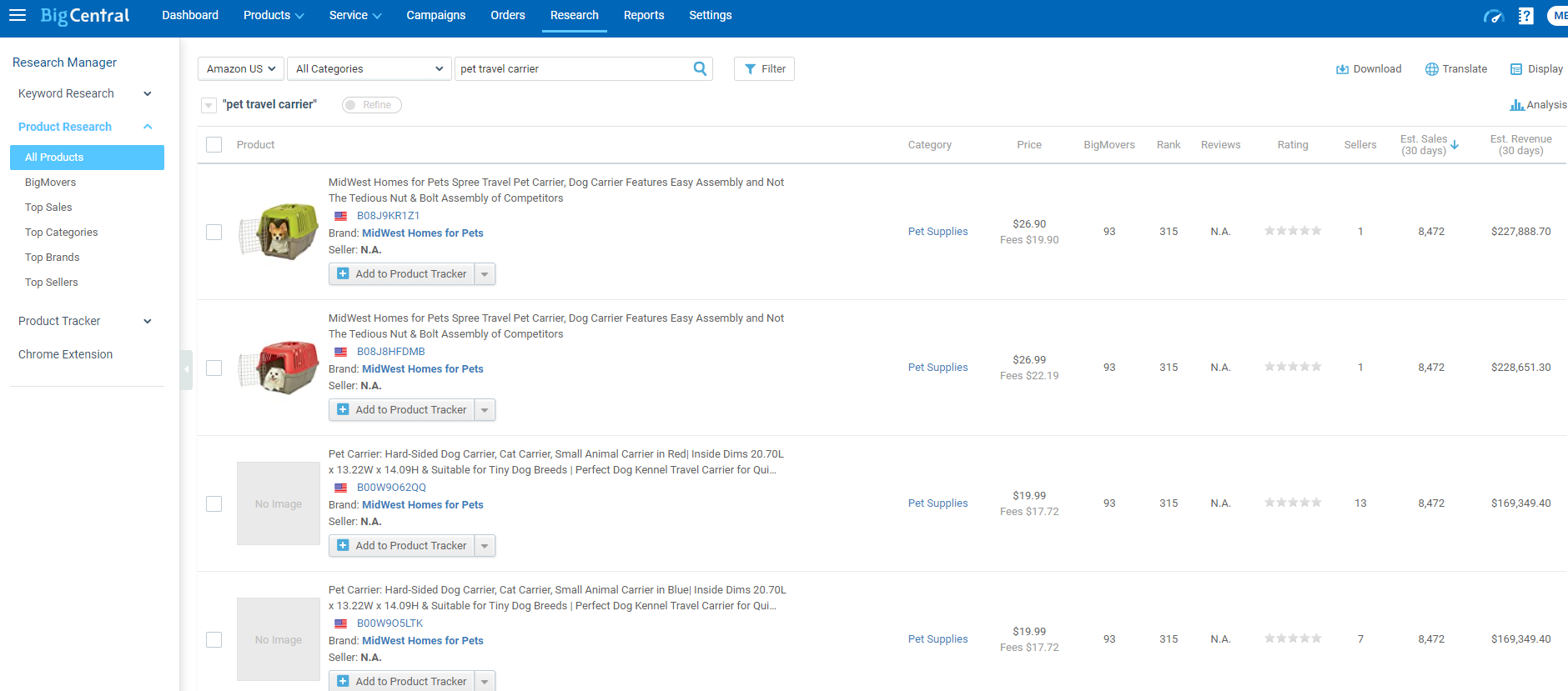
Task: Open Pet Supplies category link for B08J8HFDMB
Action: tap(937, 368)
